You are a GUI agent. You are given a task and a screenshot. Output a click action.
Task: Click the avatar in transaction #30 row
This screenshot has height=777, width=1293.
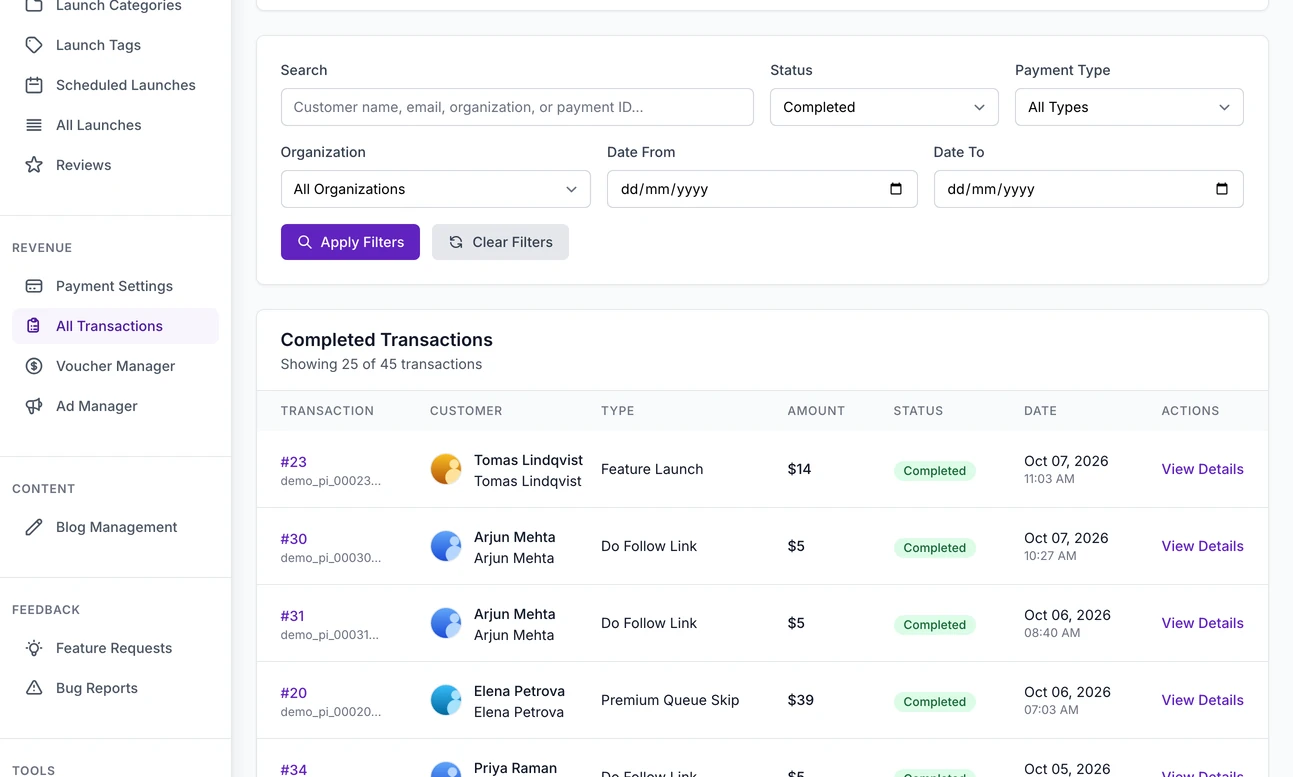coord(446,546)
